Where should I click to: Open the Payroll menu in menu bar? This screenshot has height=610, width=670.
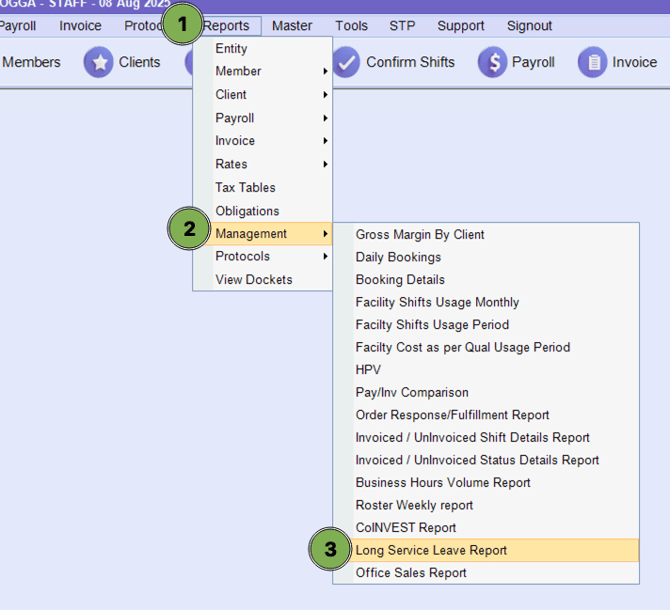tap(18, 26)
